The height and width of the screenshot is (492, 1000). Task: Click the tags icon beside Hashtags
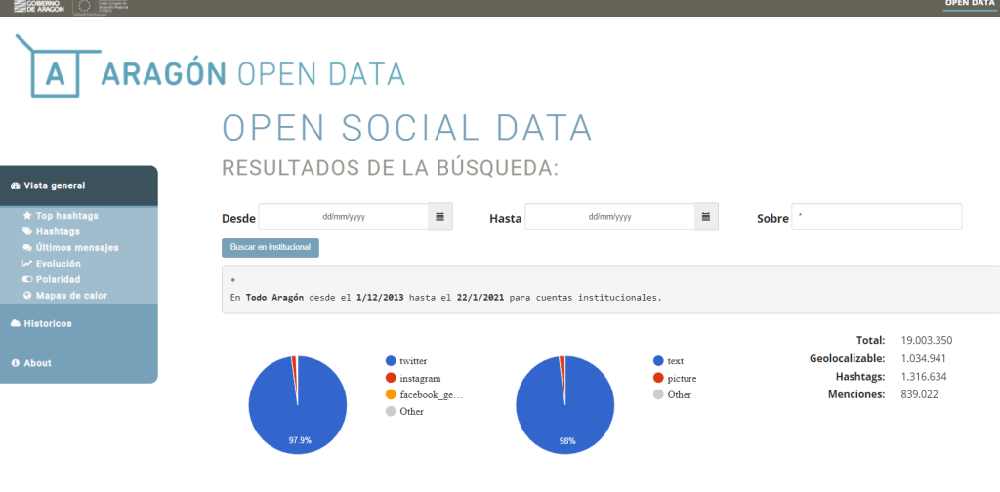tap(27, 231)
